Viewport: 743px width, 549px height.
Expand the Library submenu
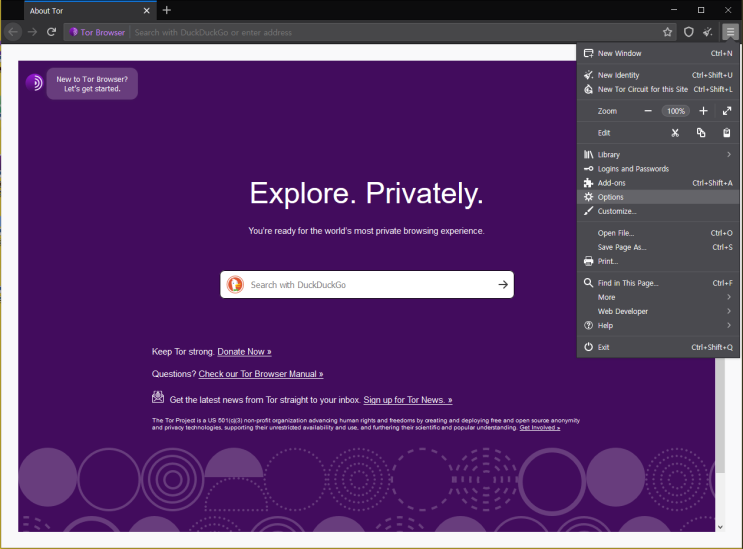[x=658, y=155]
